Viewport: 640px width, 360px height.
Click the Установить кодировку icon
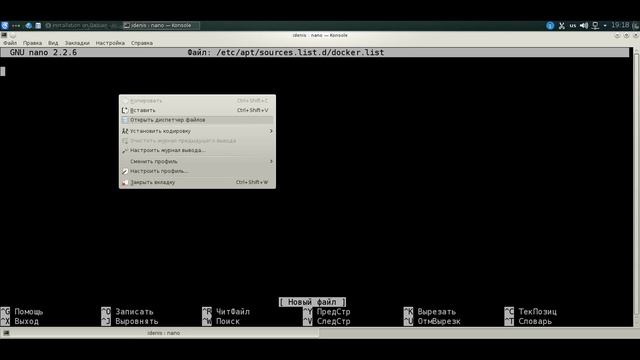125,131
